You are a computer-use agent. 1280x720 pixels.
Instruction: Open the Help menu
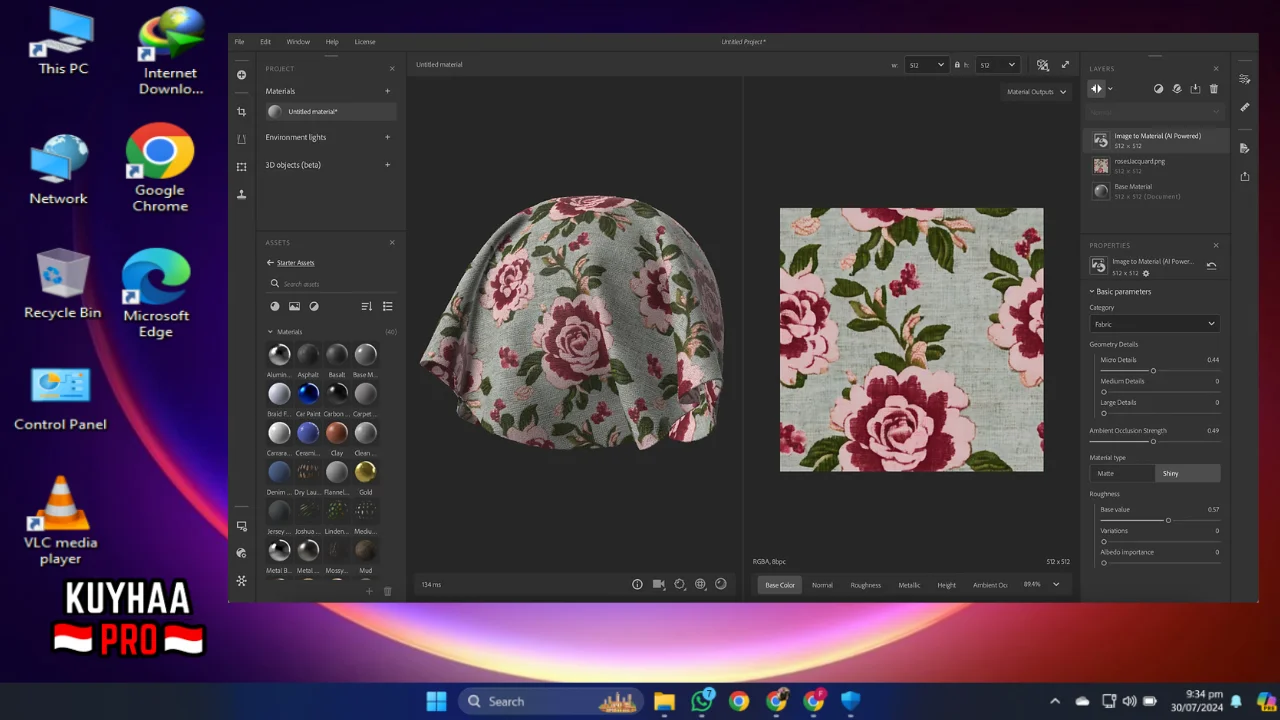[x=332, y=42]
